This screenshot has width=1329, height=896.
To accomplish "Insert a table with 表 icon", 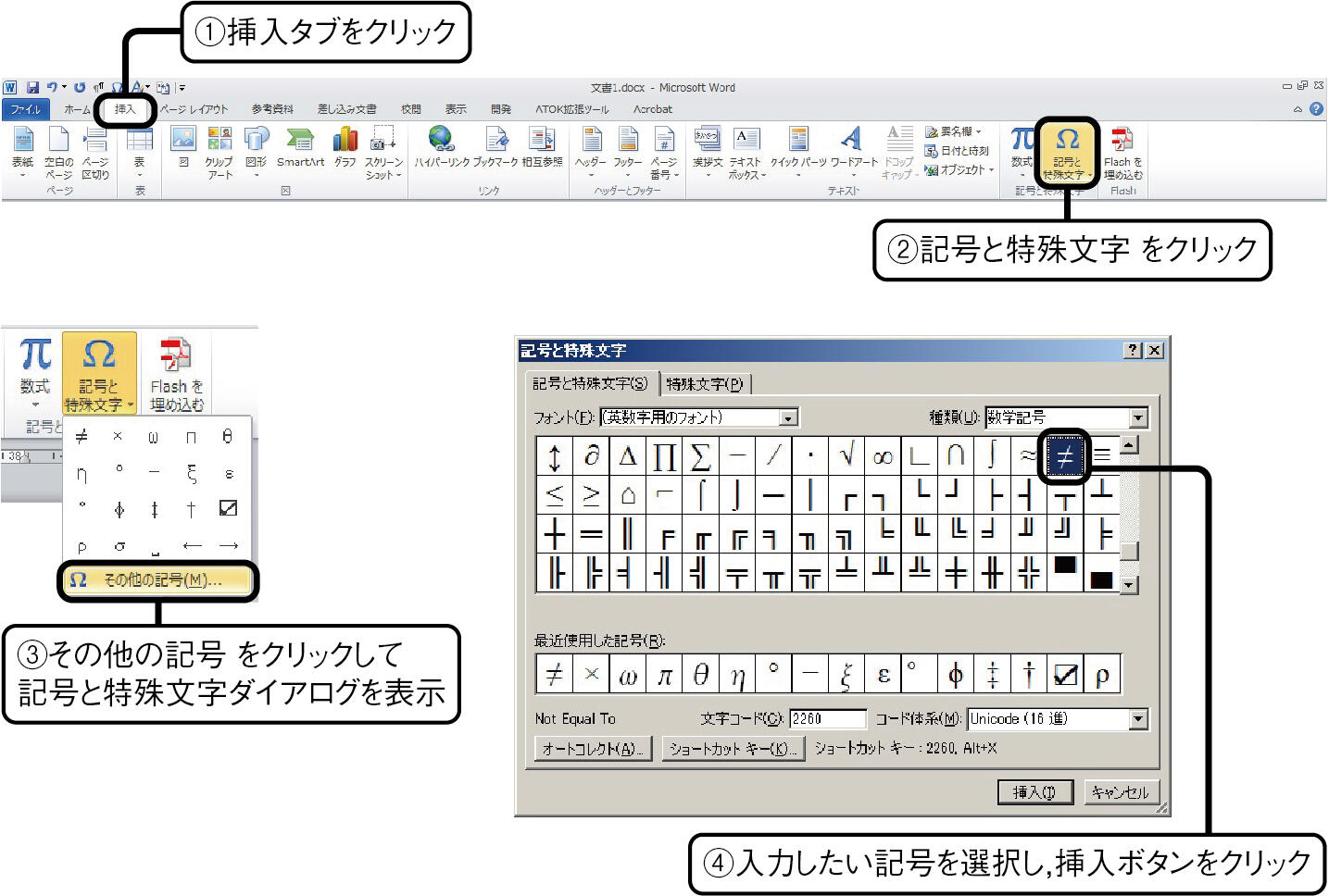I will click(140, 141).
